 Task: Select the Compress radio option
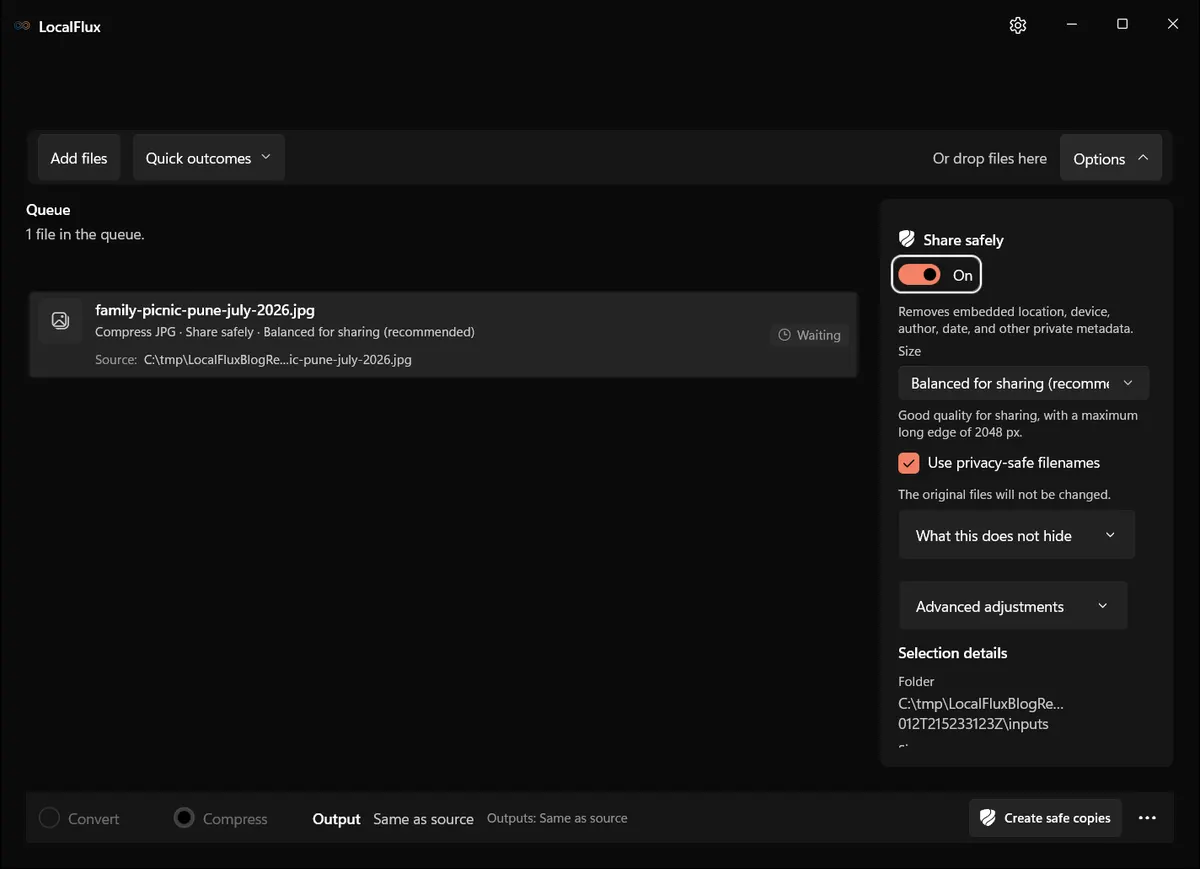[184, 818]
